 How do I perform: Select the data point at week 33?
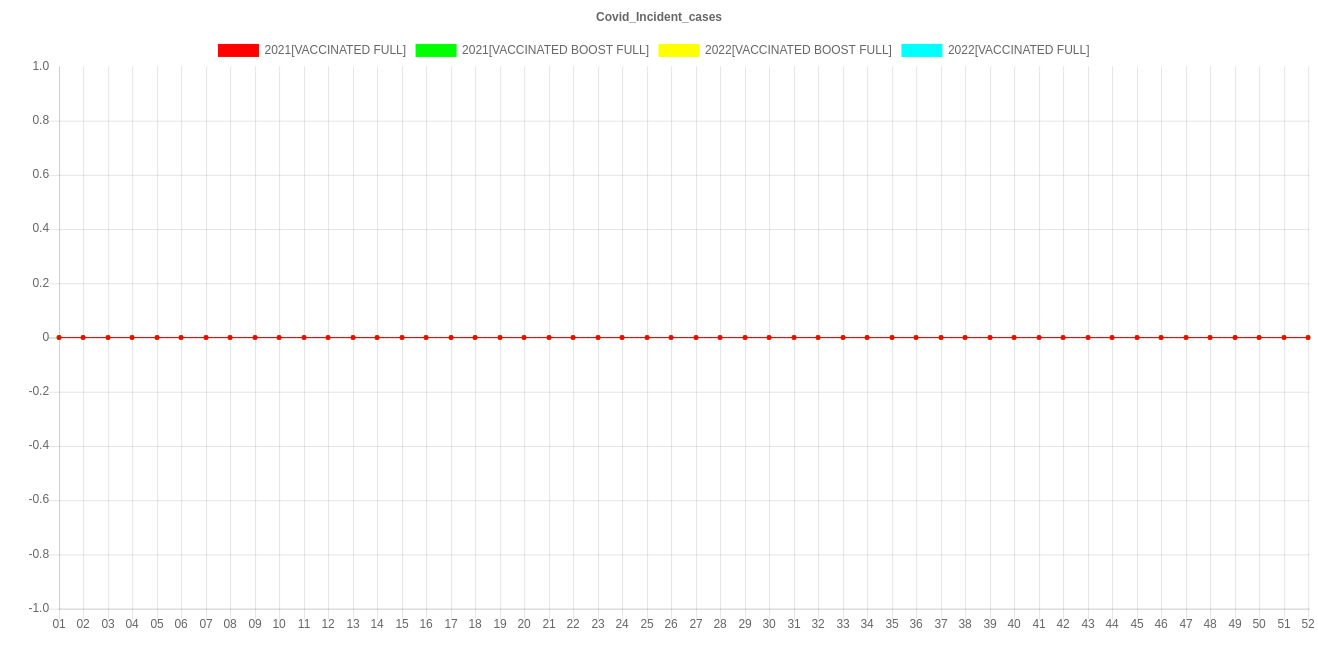pyautogui.click(x=843, y=337)
